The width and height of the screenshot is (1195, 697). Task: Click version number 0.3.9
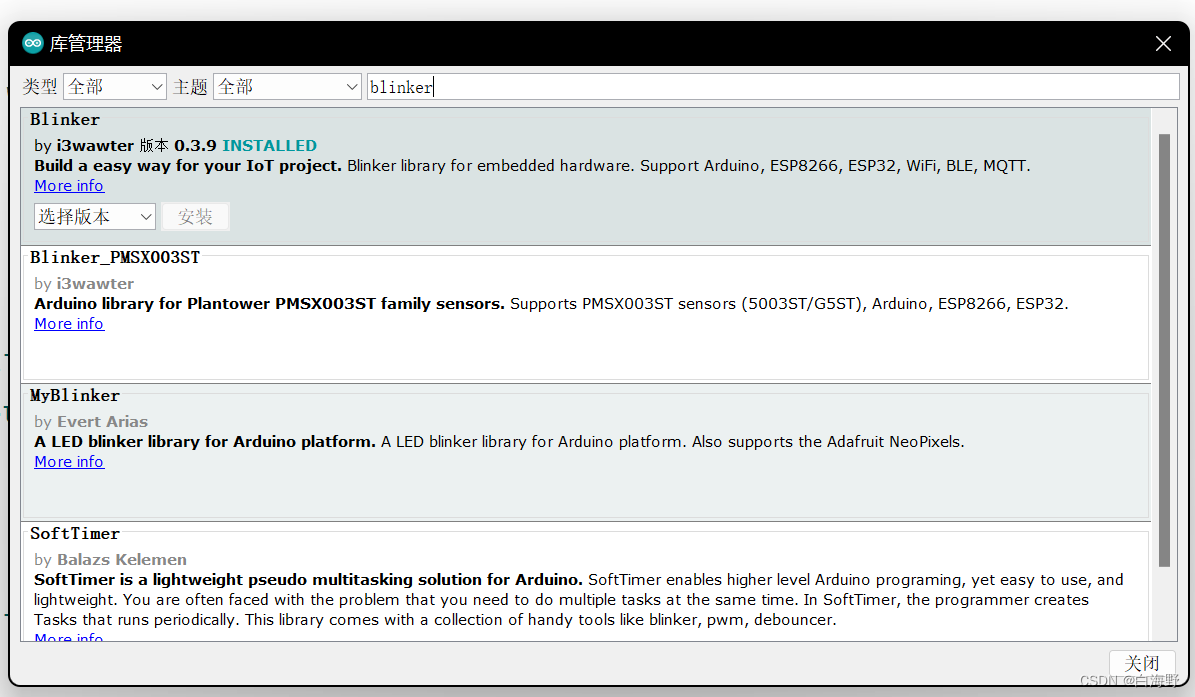pos(195,145)
